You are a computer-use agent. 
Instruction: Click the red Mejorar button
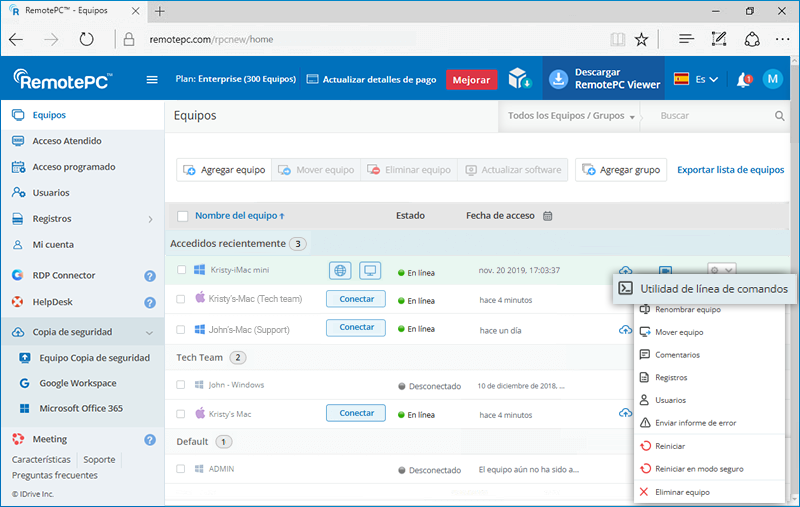click(471, 80)
